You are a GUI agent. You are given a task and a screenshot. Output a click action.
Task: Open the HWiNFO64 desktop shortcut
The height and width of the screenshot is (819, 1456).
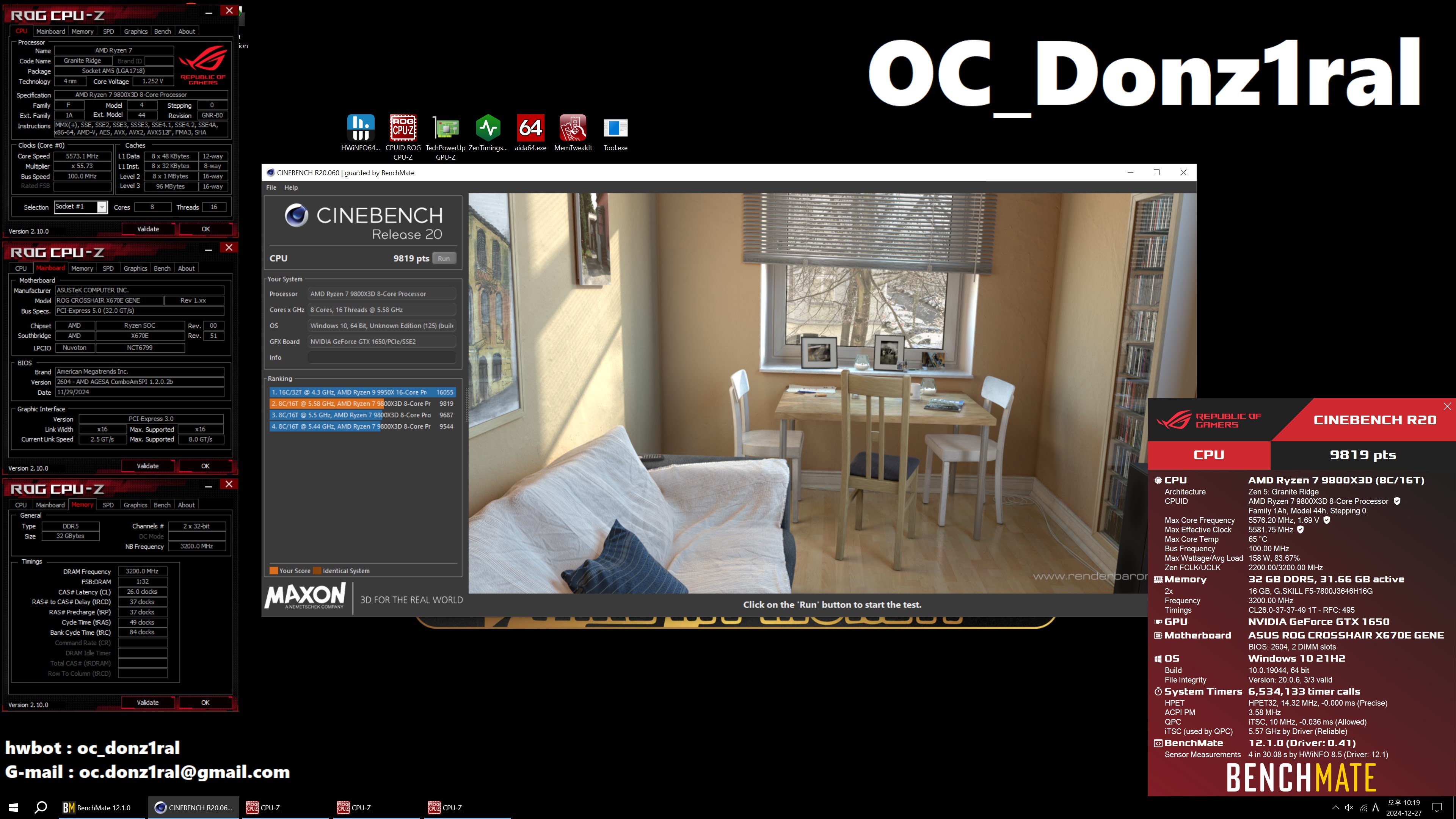360,133
